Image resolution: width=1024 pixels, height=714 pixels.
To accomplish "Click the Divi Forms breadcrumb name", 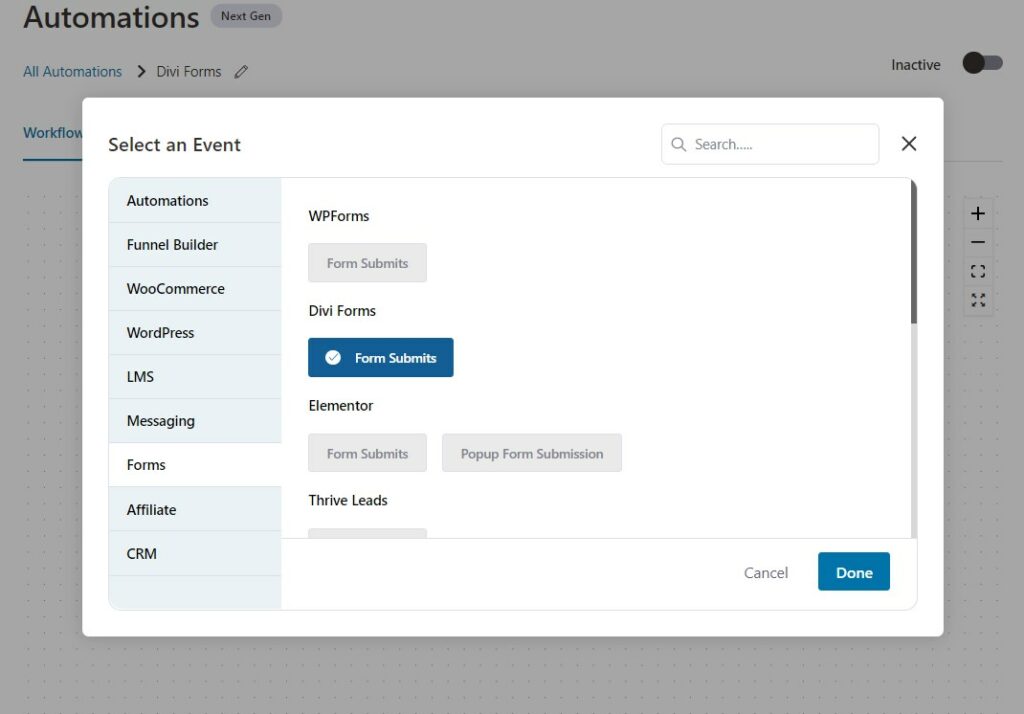I will click(x=189, y=72).
